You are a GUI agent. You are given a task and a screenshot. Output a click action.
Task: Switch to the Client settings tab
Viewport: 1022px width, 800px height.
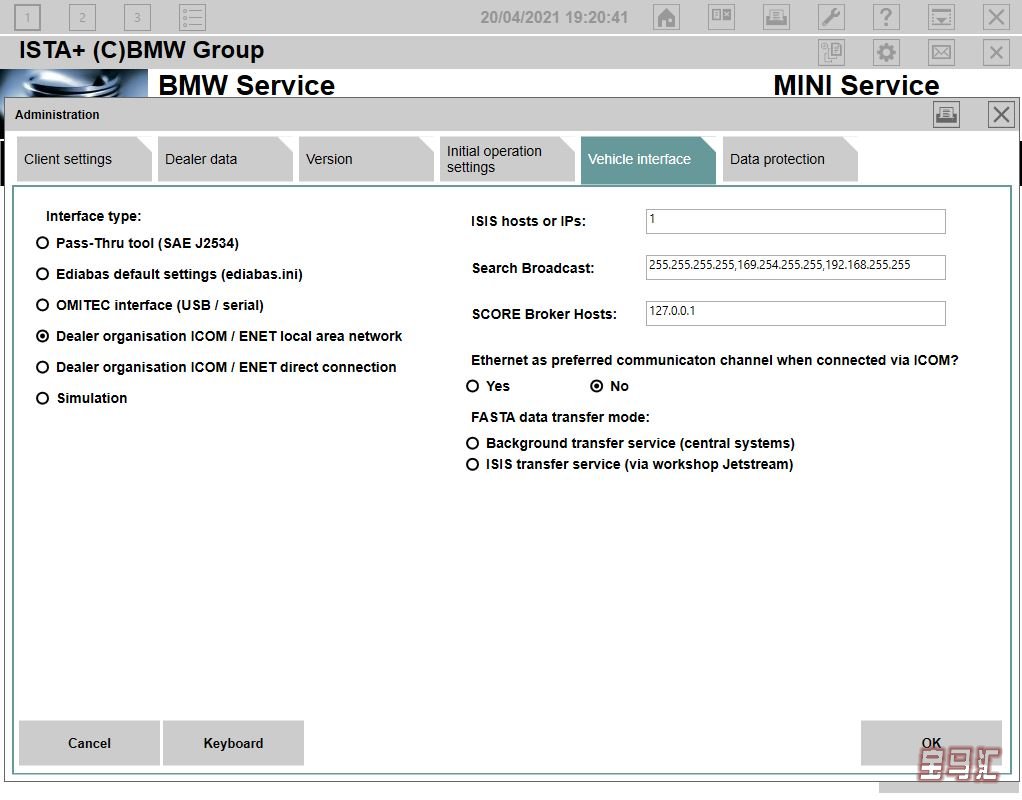[83, 159]
